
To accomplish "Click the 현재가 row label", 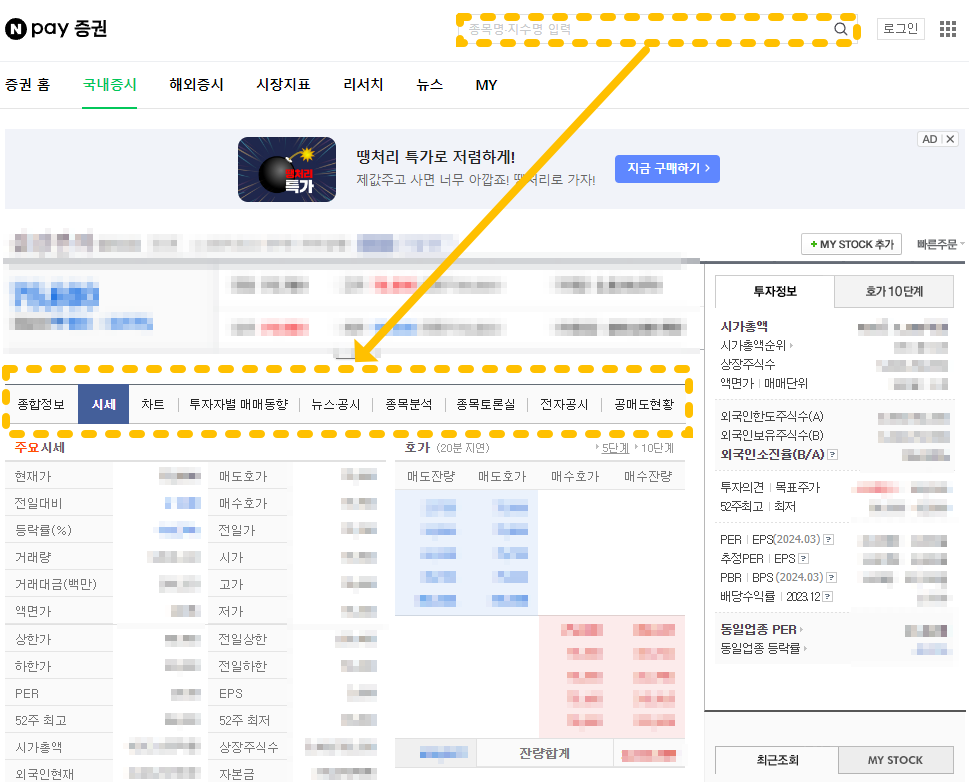I will (x=33, y=477).
